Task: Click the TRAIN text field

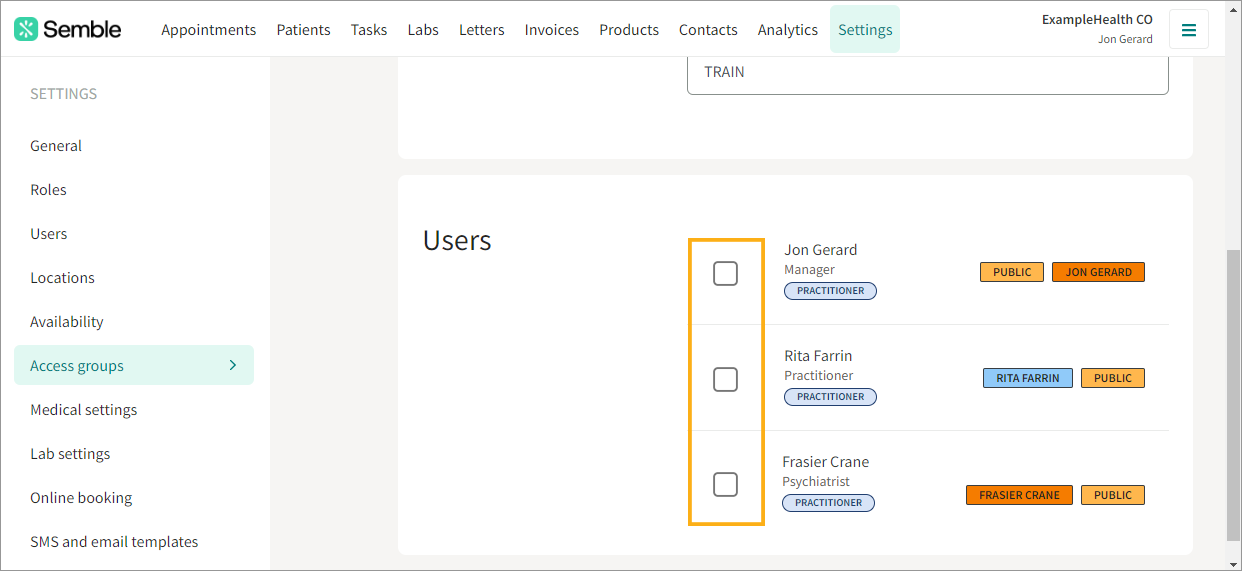Action: (928, 74)
